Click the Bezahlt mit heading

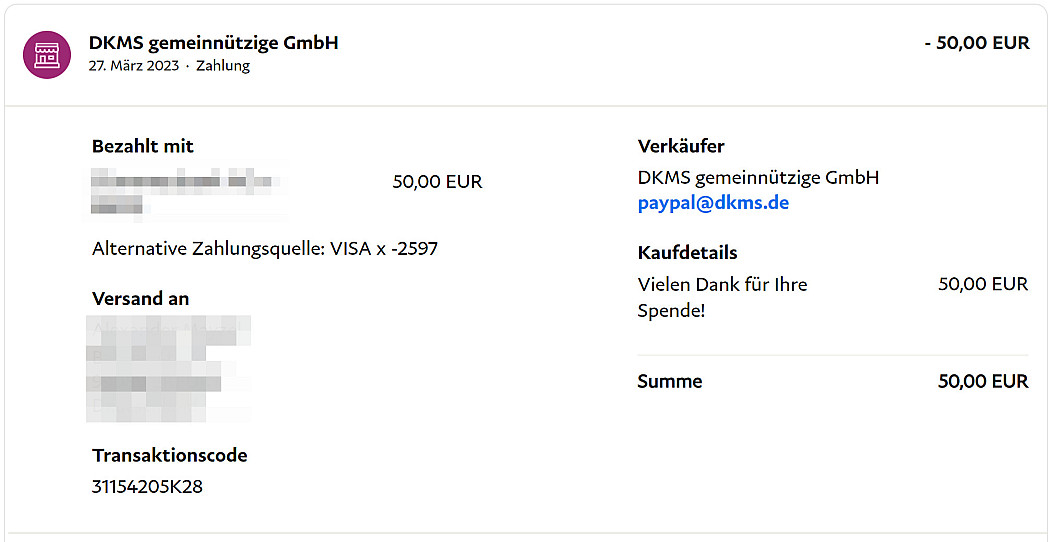(x=143, y=146)
